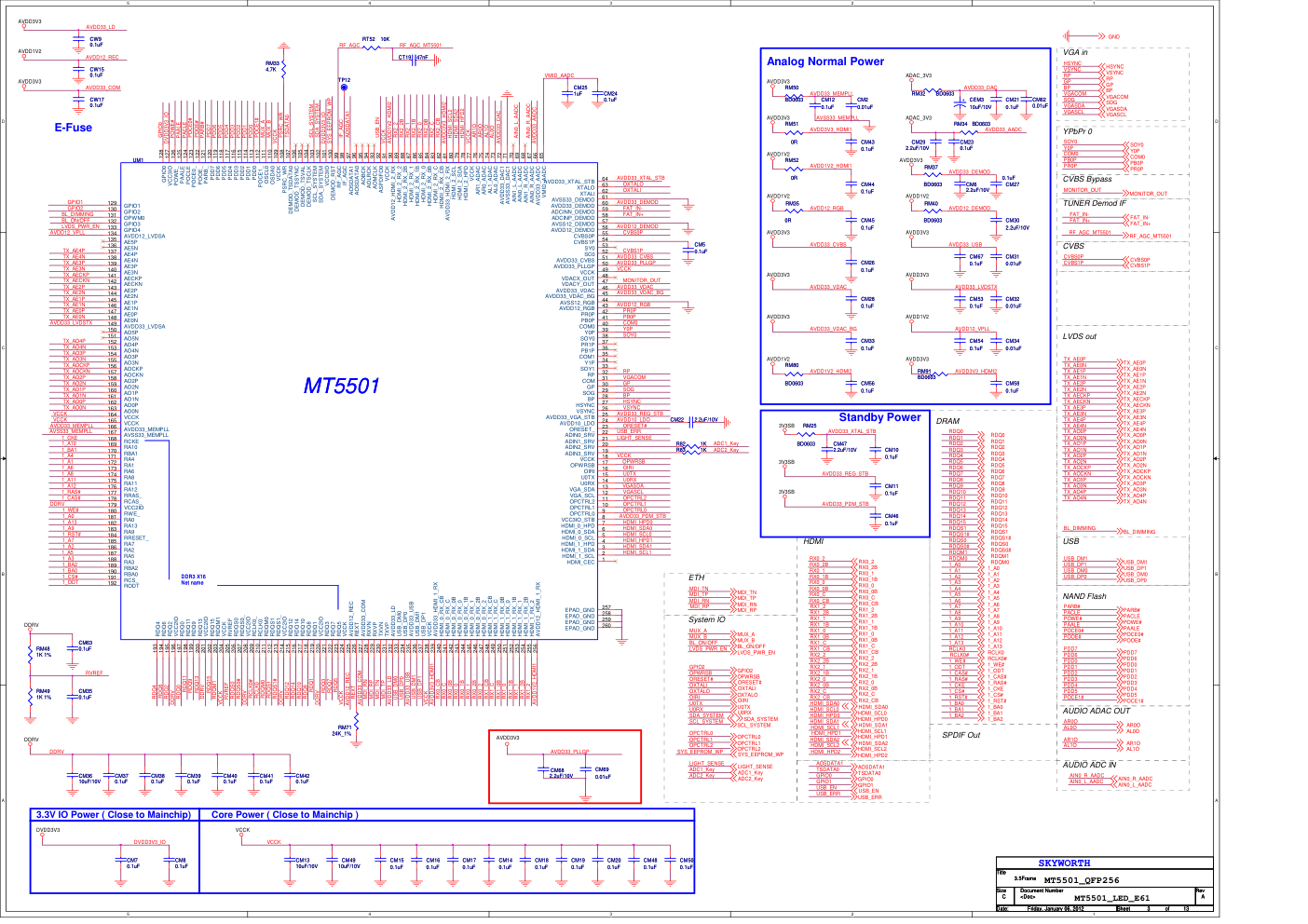Click the SKYWORTH title block name
Screen dimensions: 1308x924
pos(1064,863)
